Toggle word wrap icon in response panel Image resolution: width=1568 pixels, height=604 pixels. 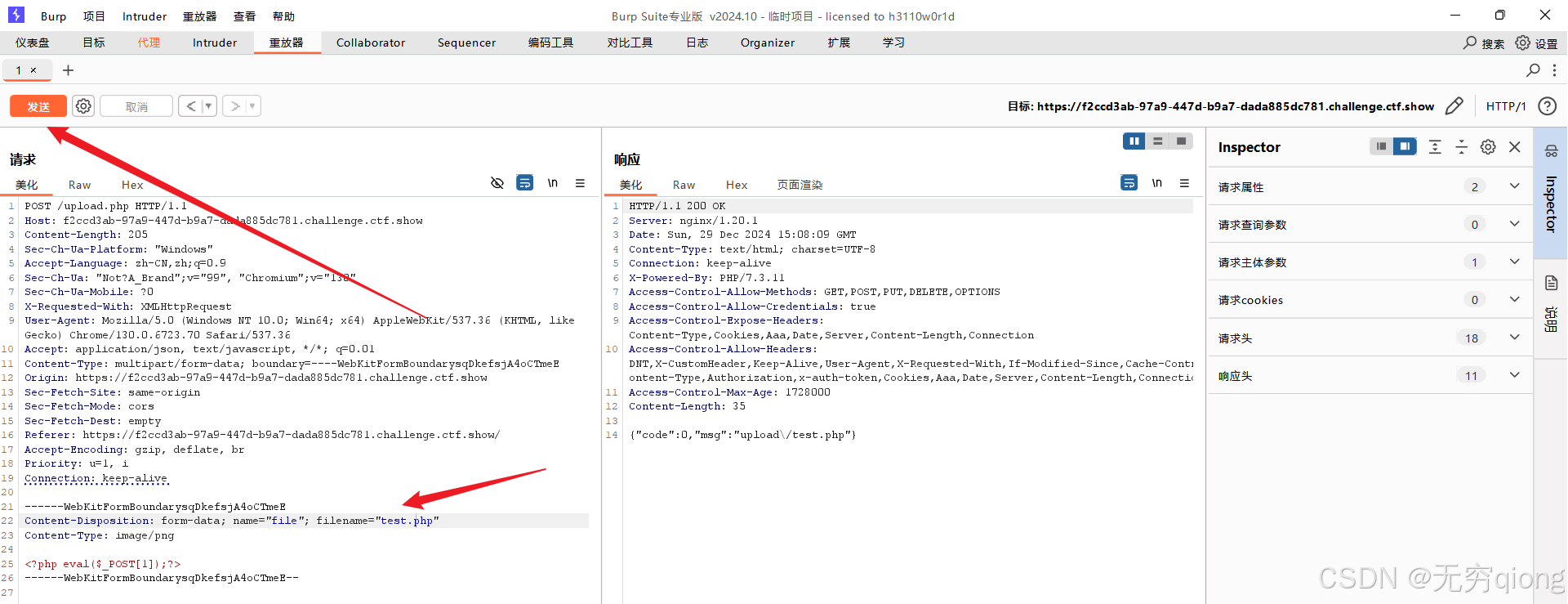pos(1129,183)
